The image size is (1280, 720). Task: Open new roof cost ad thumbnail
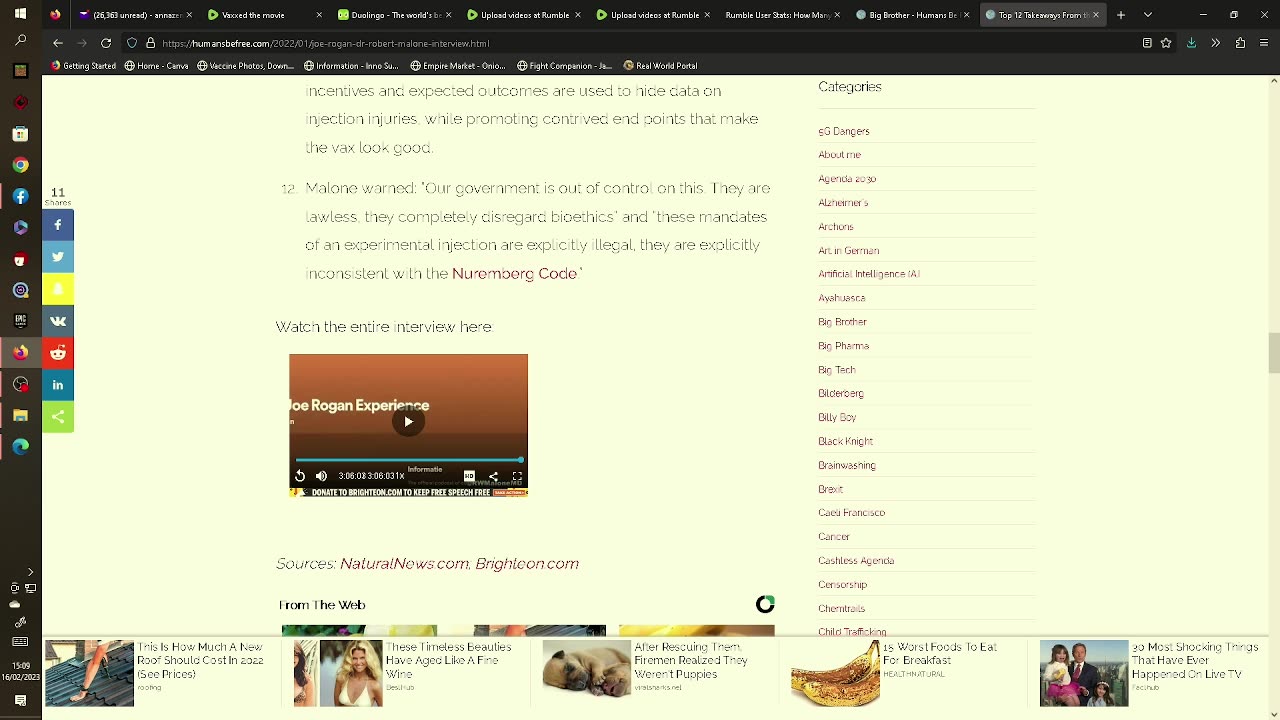pyautogui.click(x=90, y=673)
